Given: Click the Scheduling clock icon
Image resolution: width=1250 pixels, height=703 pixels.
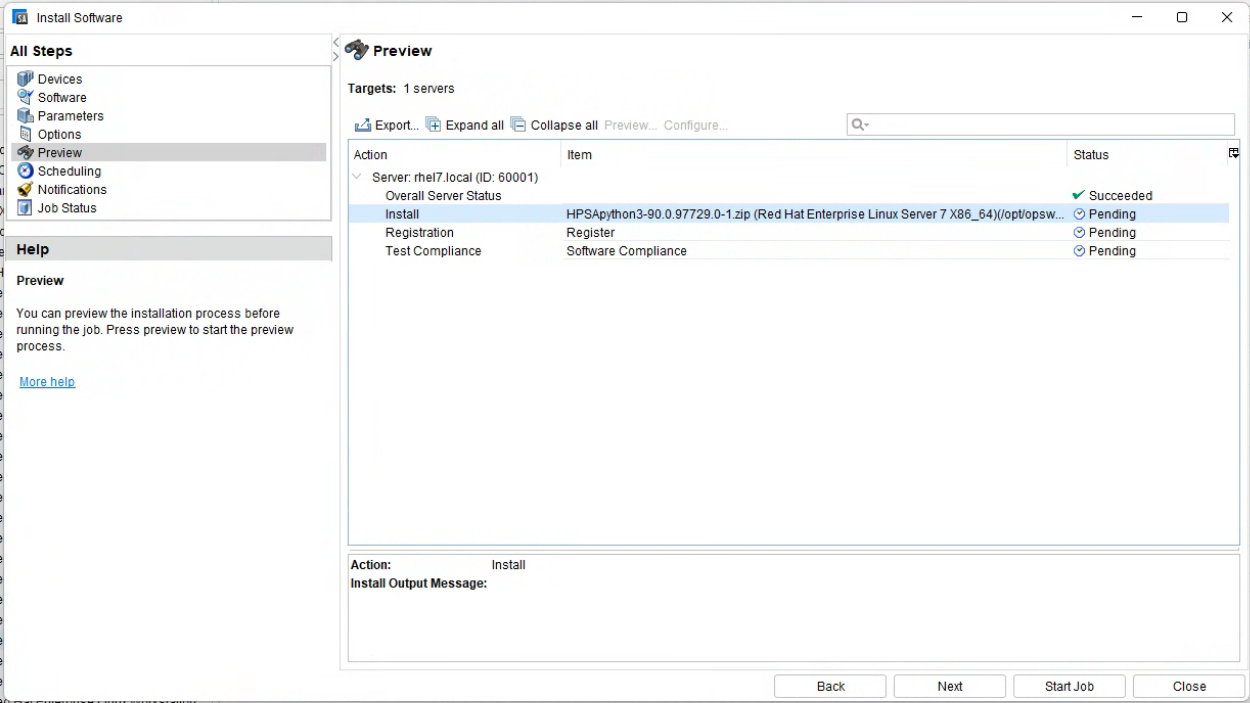Looking at the screenshot, I should pos(25,171).
